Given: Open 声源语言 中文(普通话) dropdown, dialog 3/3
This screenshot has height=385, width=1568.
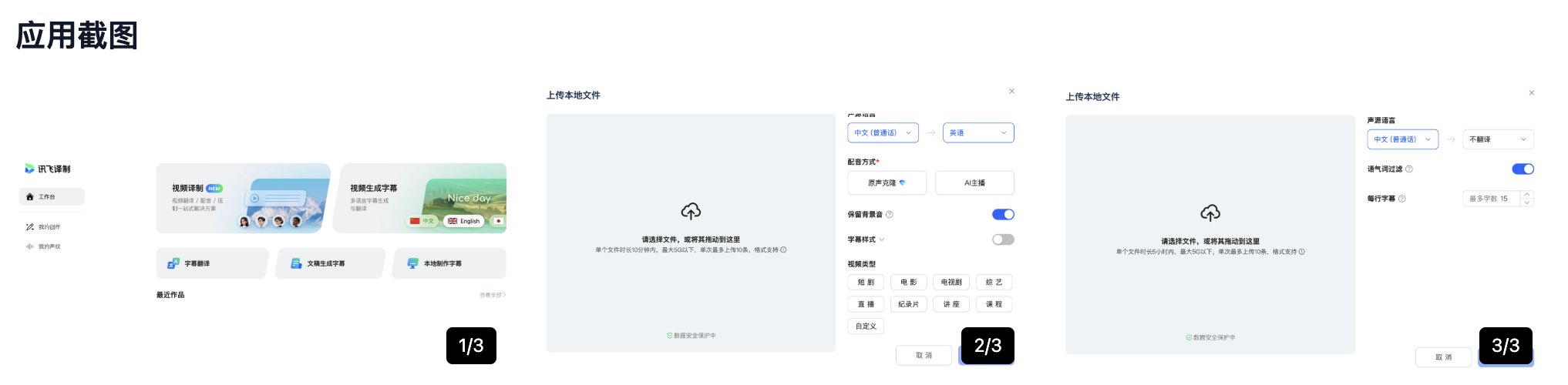Looking at the screenshot, I should click(x=1402, y=139).
